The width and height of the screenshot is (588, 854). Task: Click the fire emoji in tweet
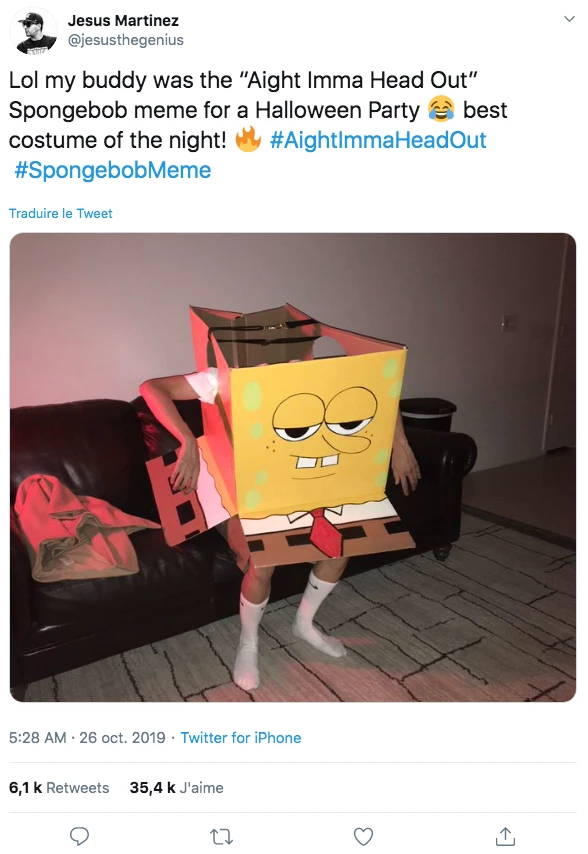(x=248, y=139)
